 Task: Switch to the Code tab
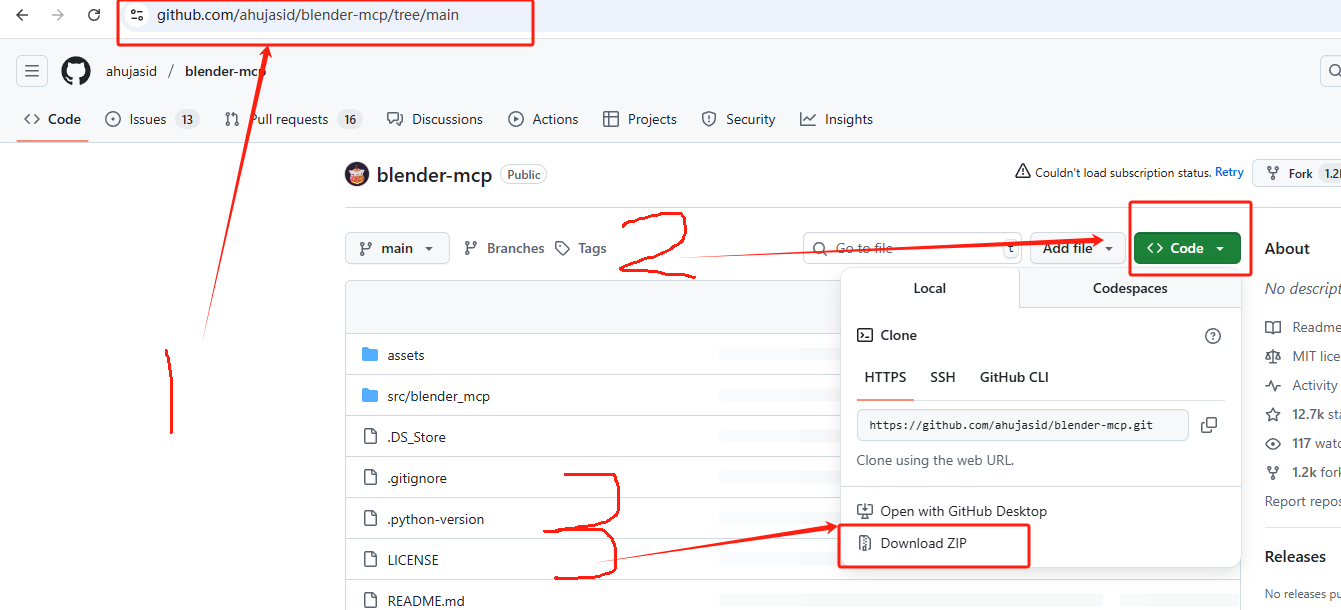tap(53, 119)
